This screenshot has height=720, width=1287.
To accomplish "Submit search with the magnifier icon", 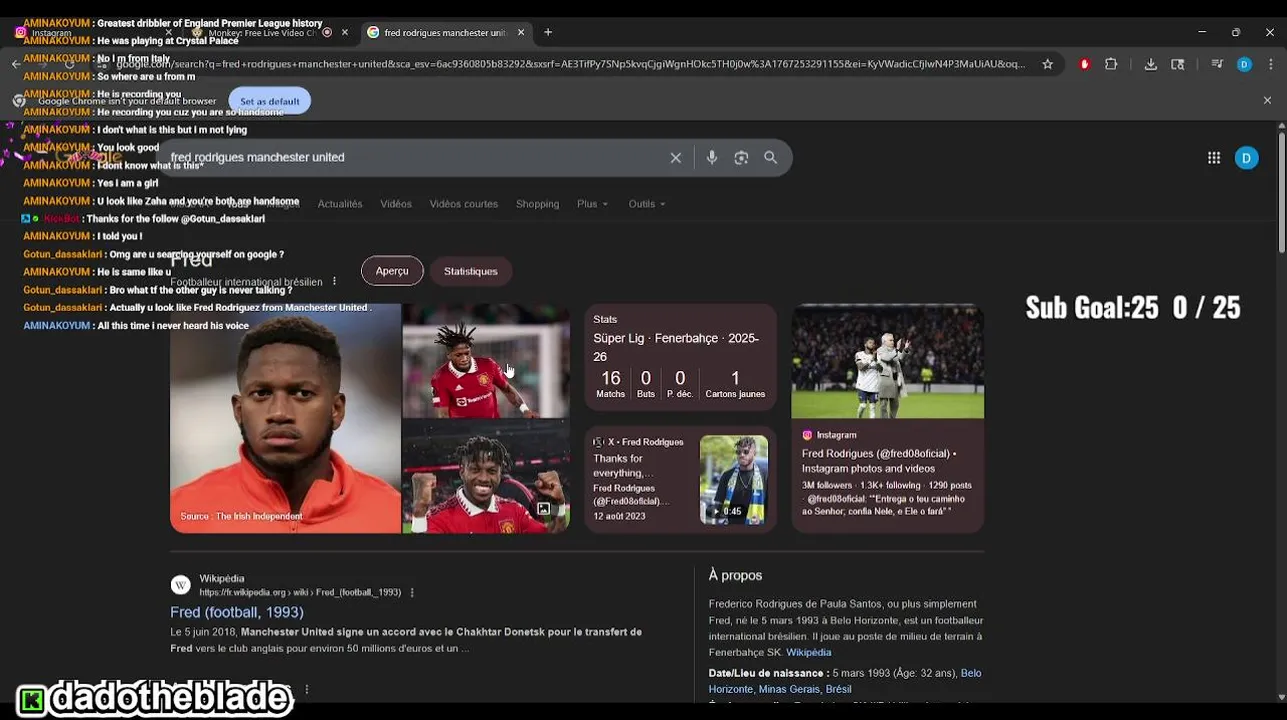I will [771, 157].
